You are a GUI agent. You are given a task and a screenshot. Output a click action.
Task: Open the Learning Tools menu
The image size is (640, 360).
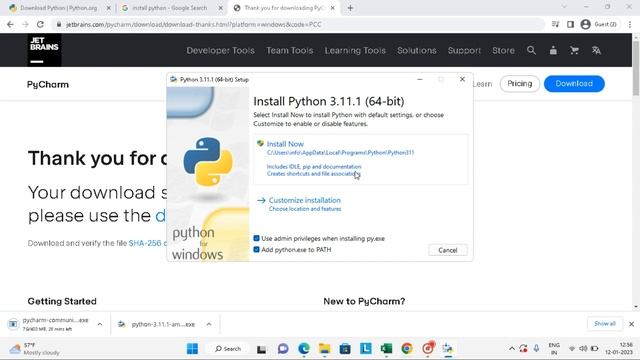[355, 50]
